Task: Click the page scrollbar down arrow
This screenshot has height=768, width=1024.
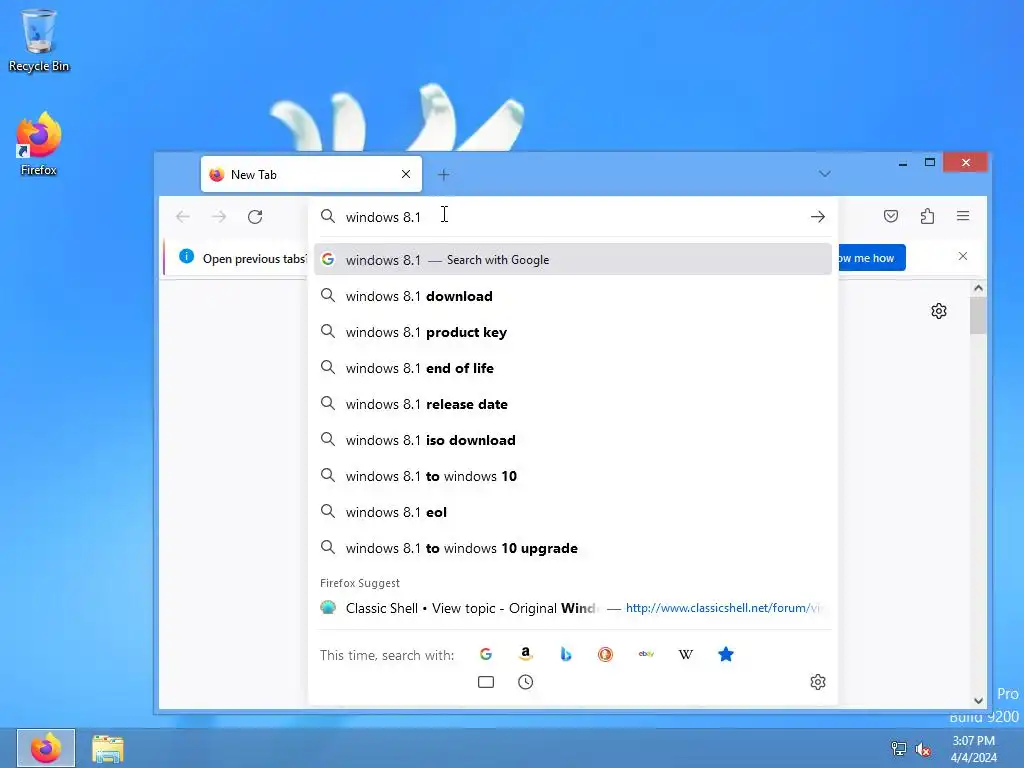Action: [978, 700]
